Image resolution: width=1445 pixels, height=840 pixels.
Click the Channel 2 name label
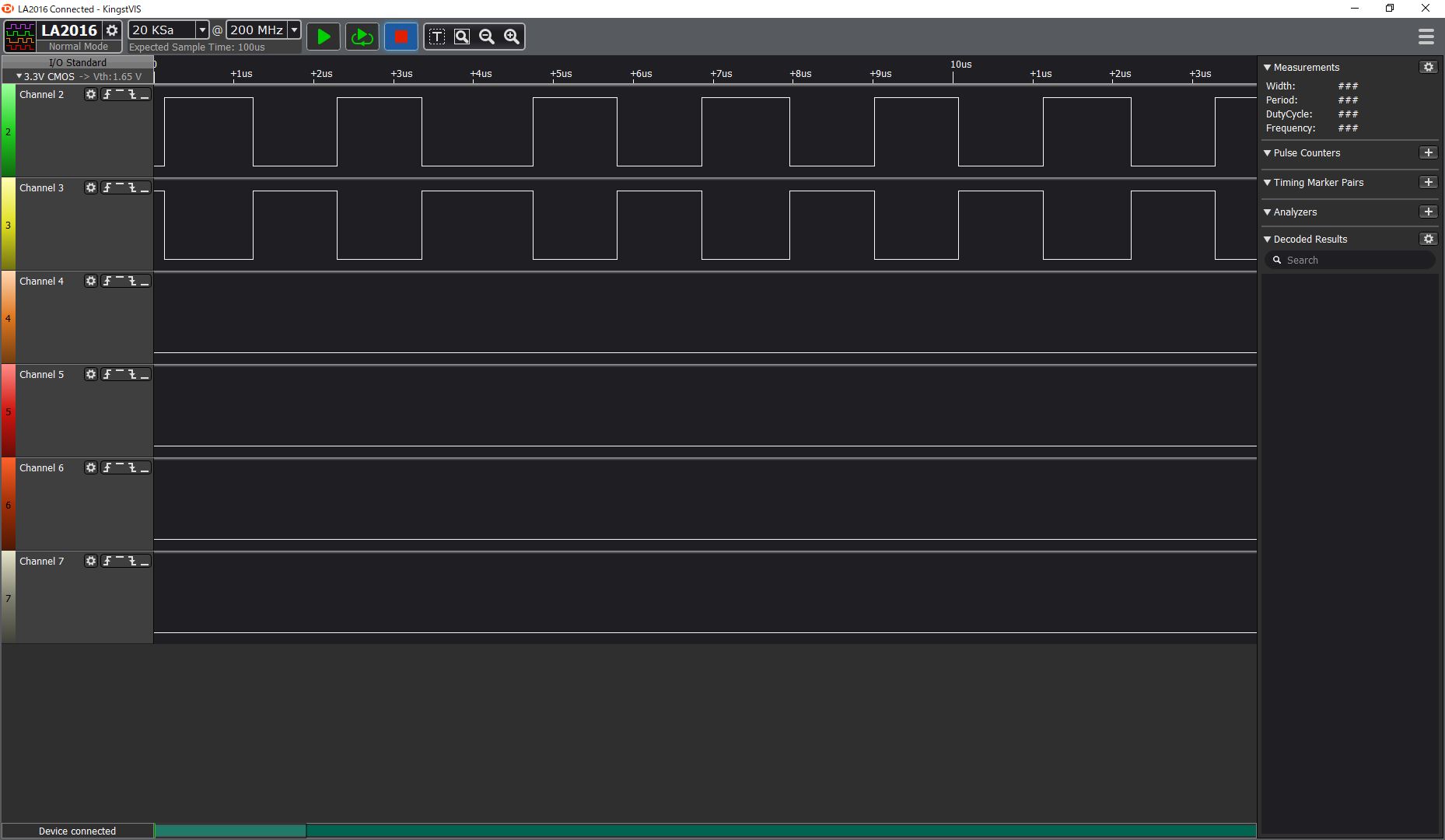42,94
